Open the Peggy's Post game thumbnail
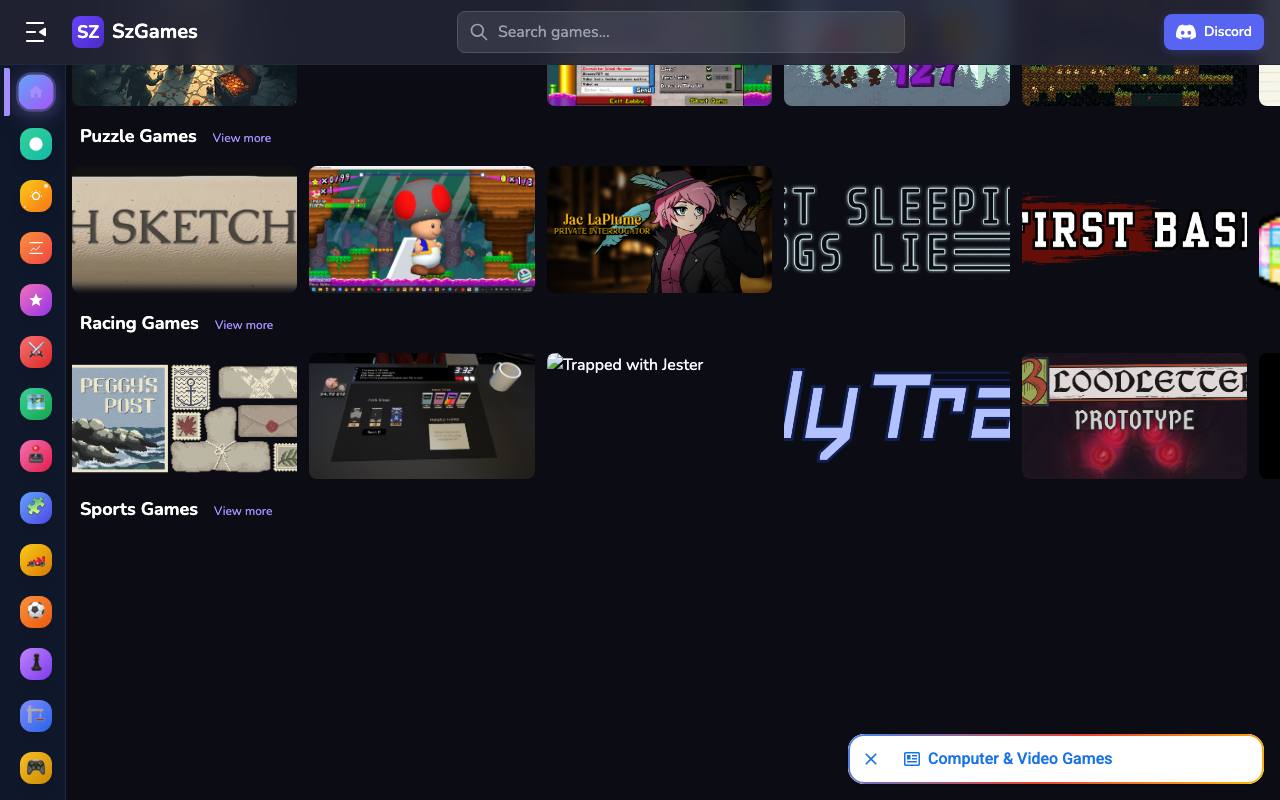1280x800 pixels. (x=185, y=416)
